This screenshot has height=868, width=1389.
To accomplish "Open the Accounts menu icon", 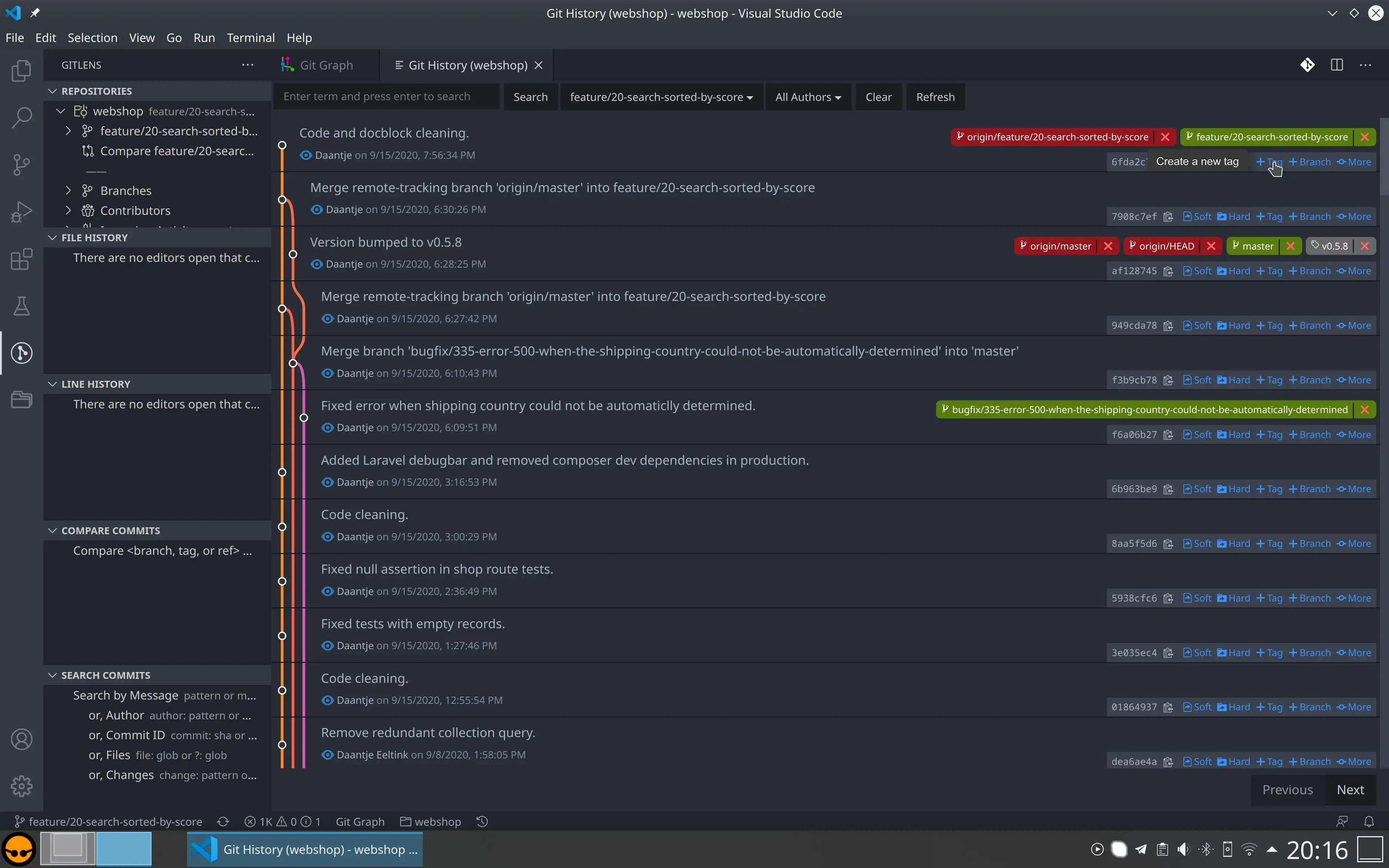I will point(21,739).
